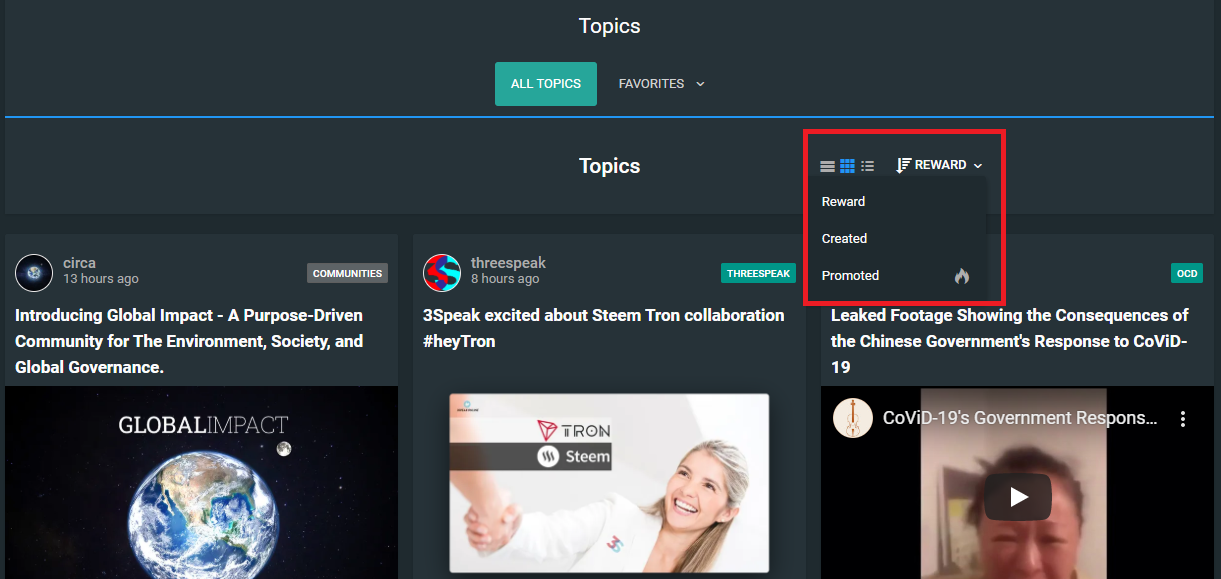Expand the Favorites dropdown
This screenshot has width=1221, height=579.
(x=661, y=84)
